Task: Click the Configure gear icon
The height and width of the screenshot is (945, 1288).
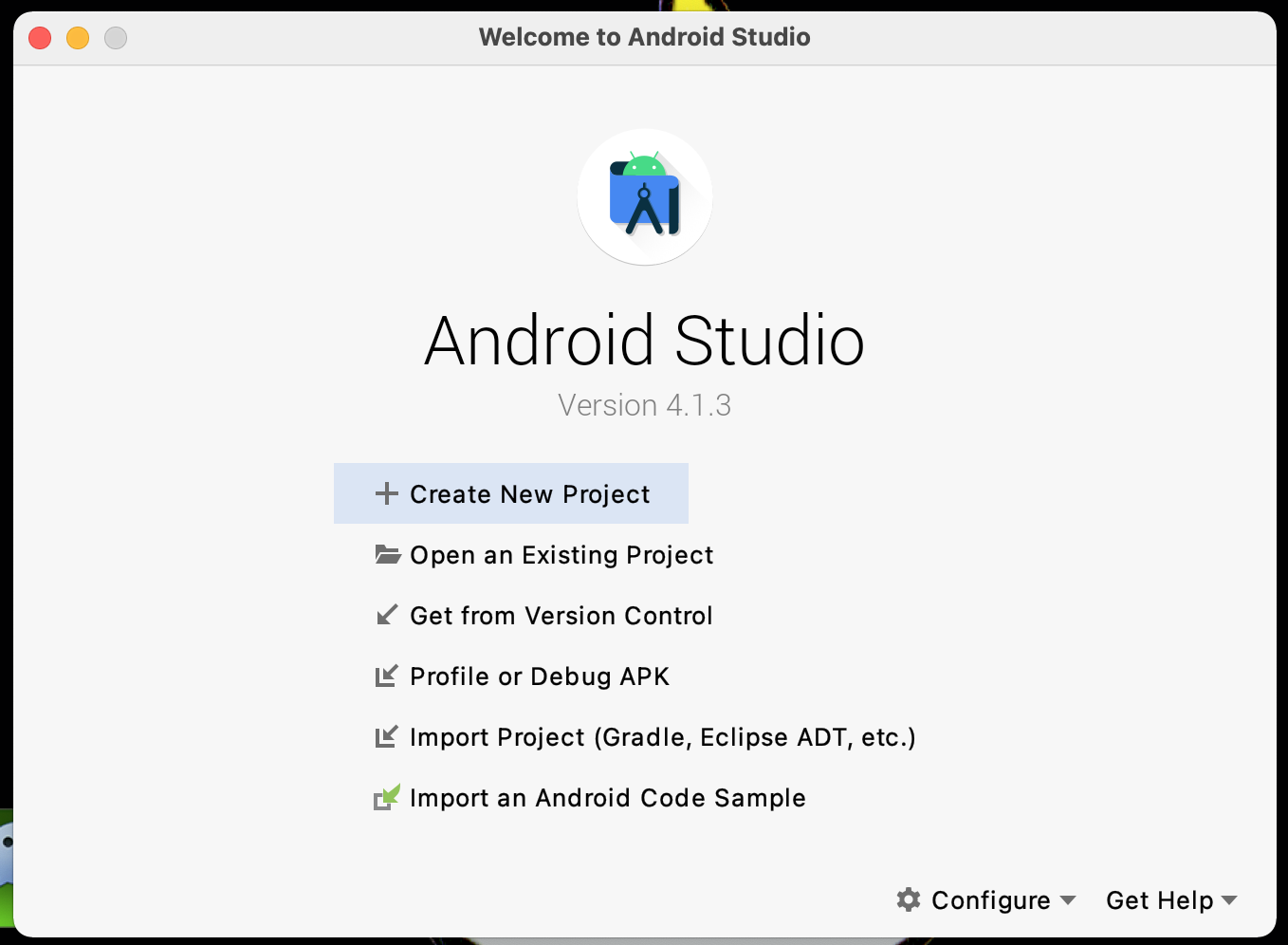Action: coord(909,899)
